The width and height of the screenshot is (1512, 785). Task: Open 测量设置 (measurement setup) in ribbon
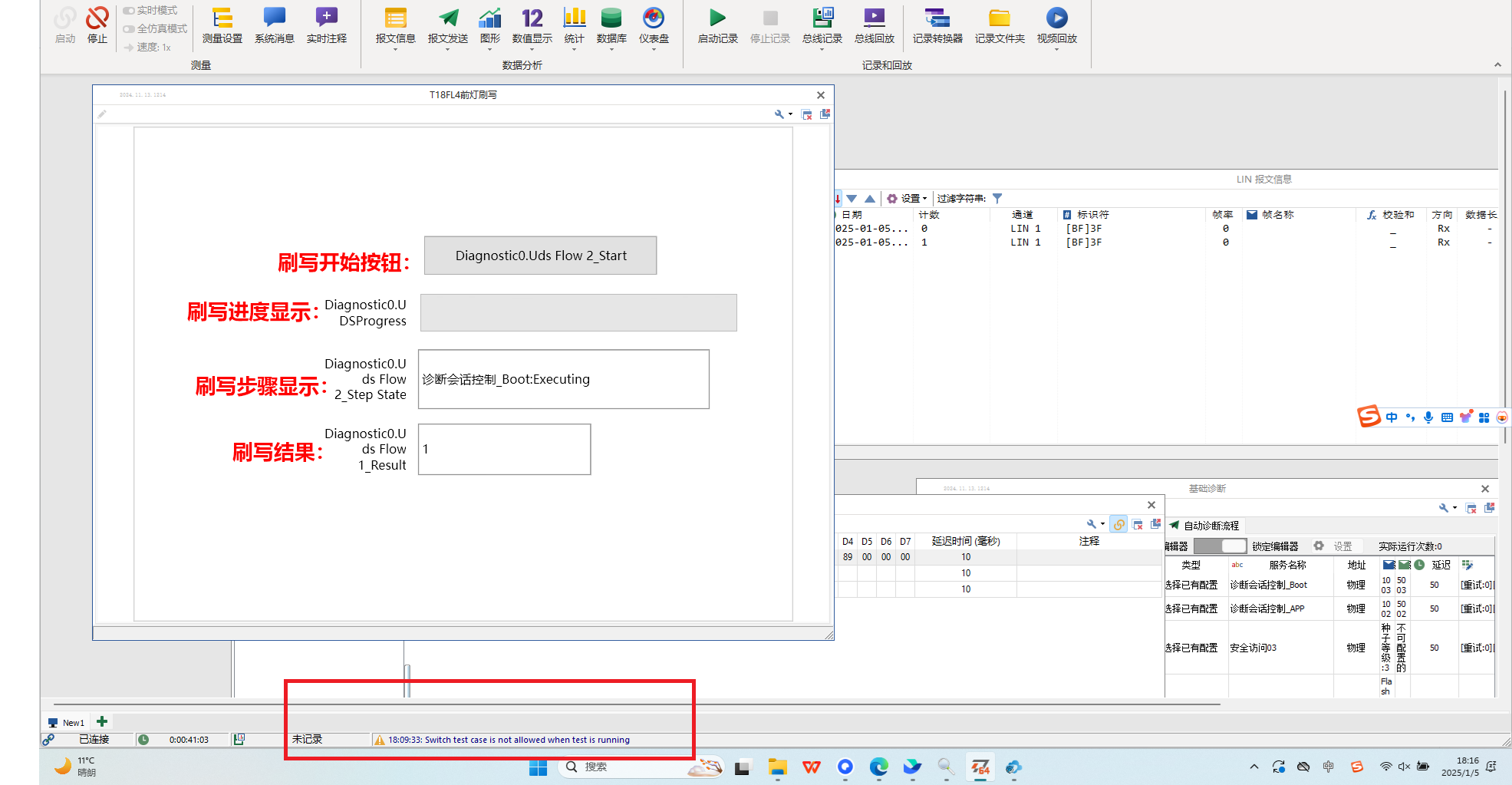click(x=222, y=25)
